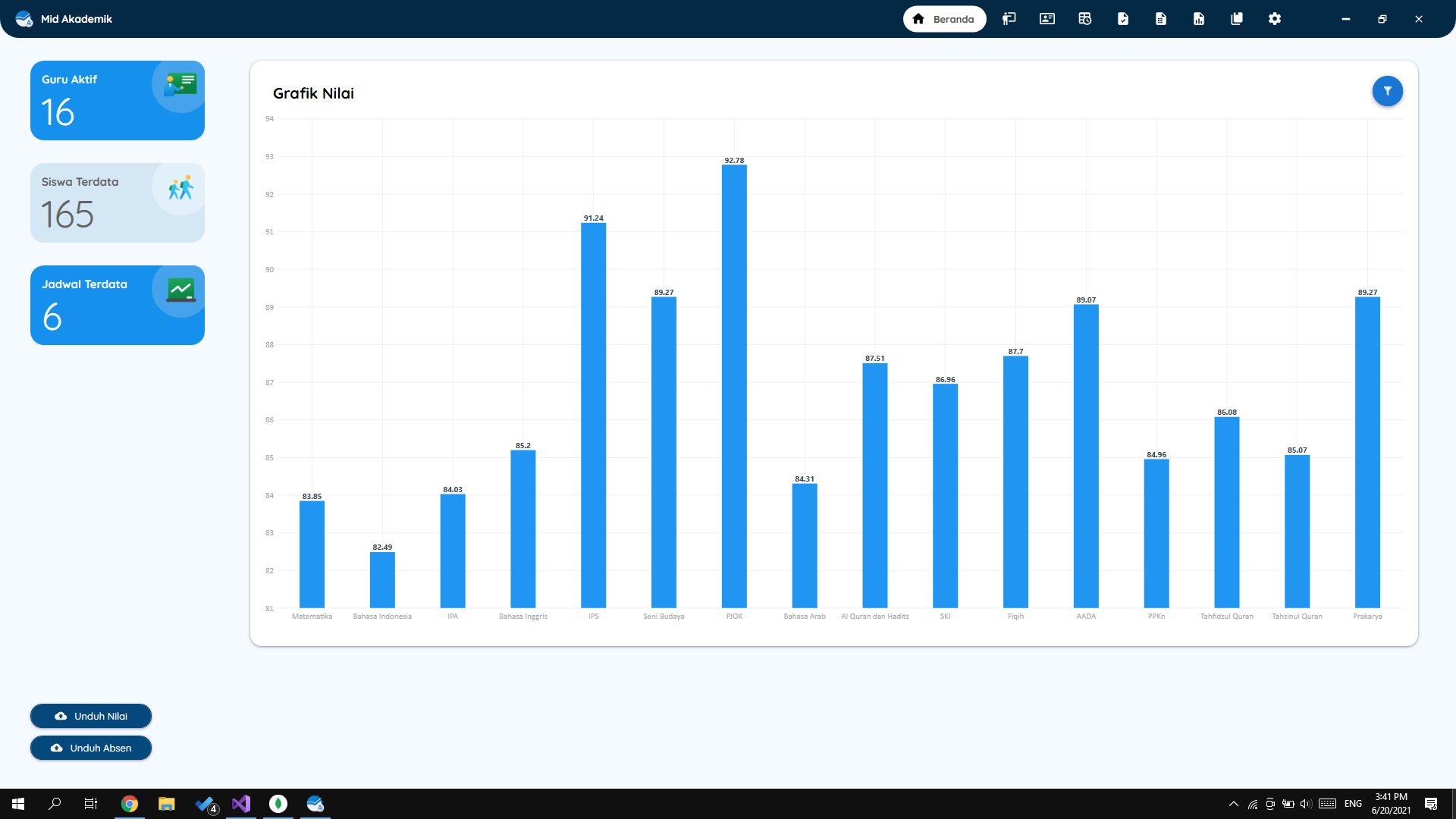Image resolution: width=1456 pixels, height=819 pixels.
Task: Click the IPS bar in chart
Action: click(x=593, y=416)
